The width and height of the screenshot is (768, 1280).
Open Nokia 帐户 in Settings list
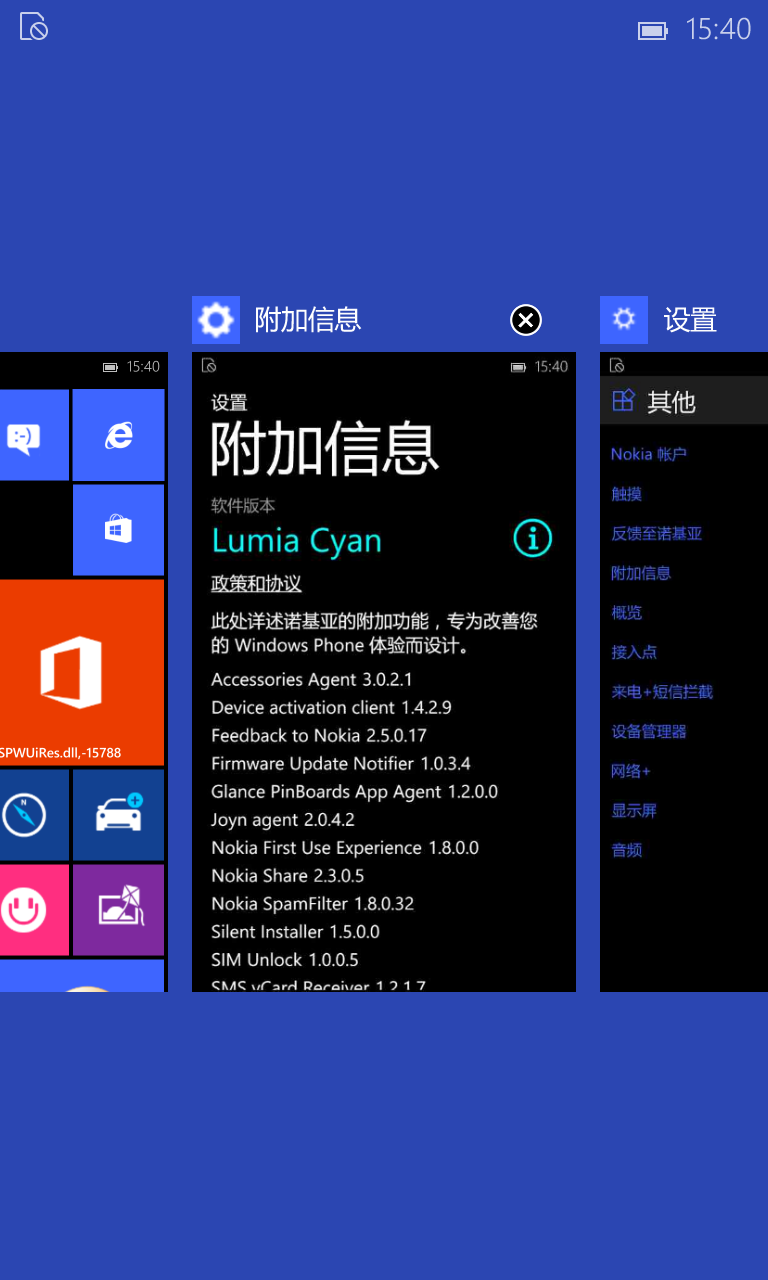point(649,454)
